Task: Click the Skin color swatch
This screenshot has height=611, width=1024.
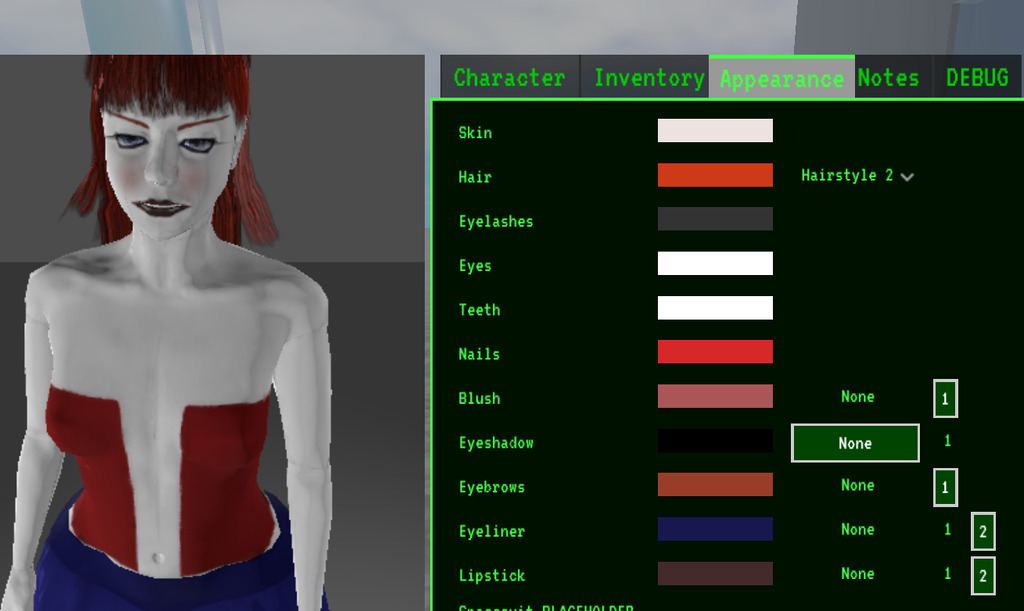Action: click(714, 131)
